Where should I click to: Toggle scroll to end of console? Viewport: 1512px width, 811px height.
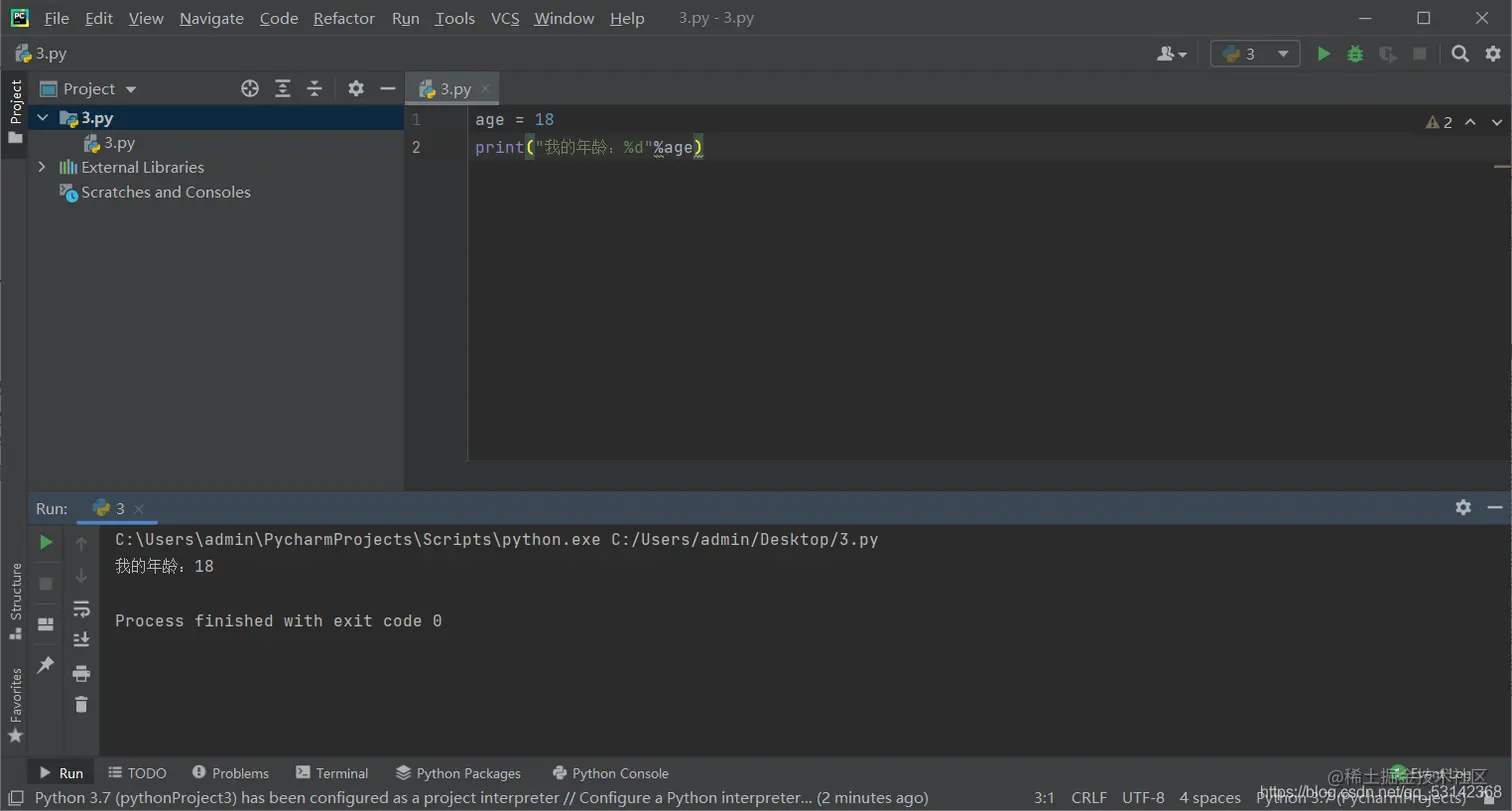(81, 640)
